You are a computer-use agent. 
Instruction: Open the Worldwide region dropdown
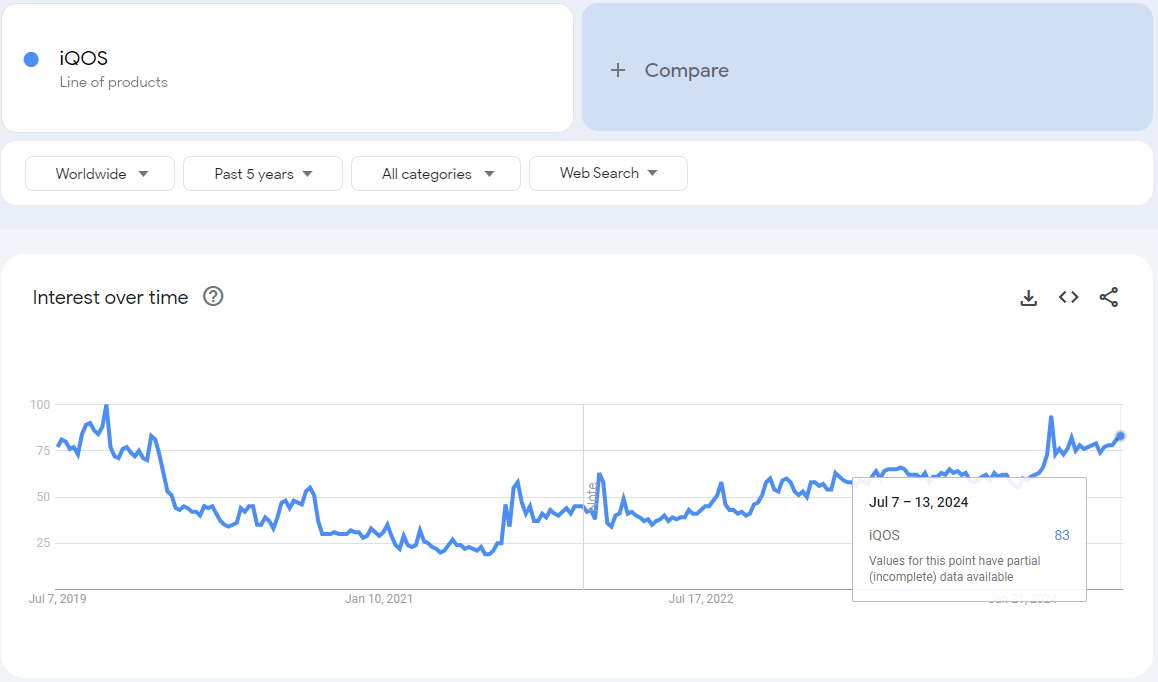100,174
